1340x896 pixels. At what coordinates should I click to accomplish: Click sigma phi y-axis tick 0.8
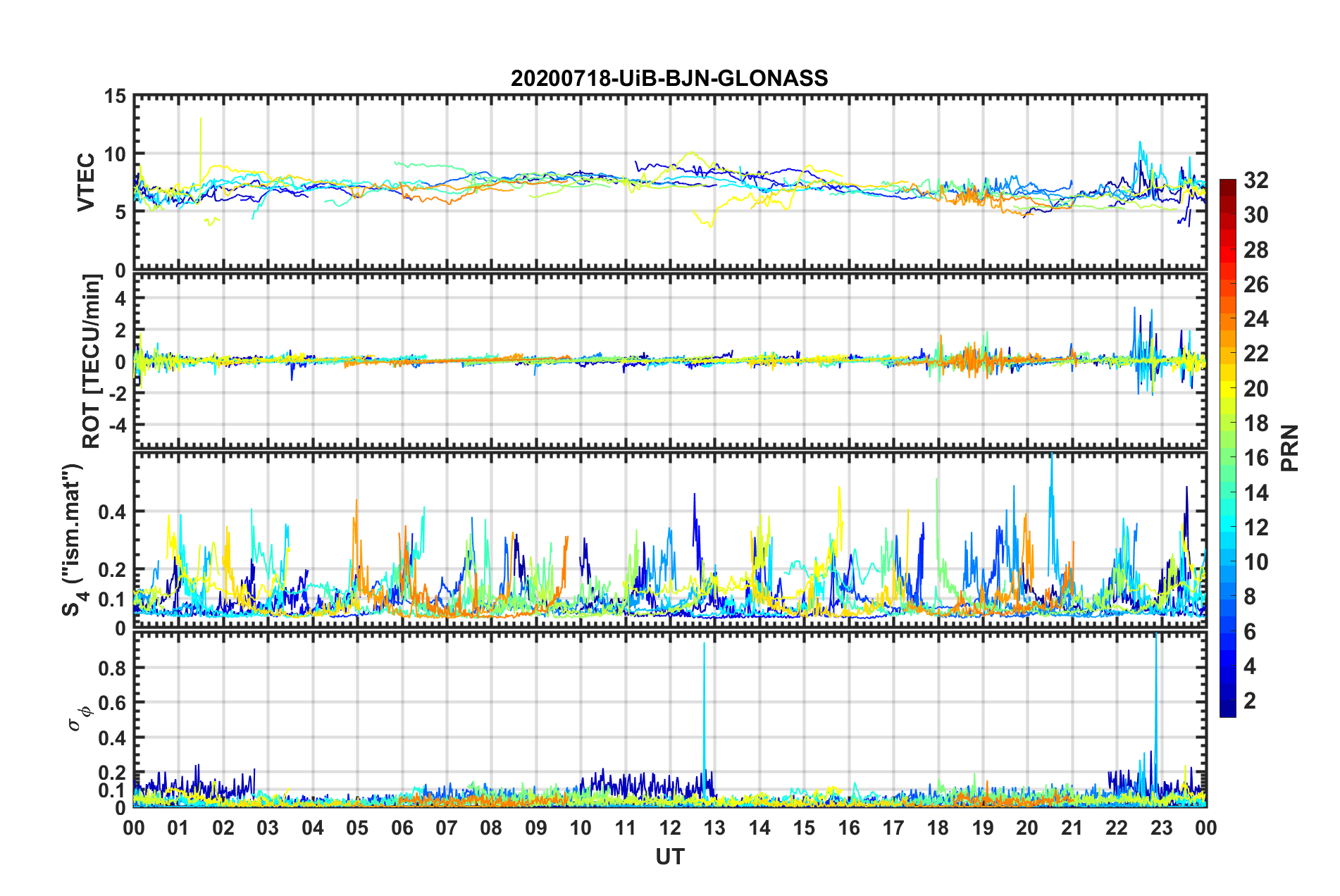click(112, 668)
